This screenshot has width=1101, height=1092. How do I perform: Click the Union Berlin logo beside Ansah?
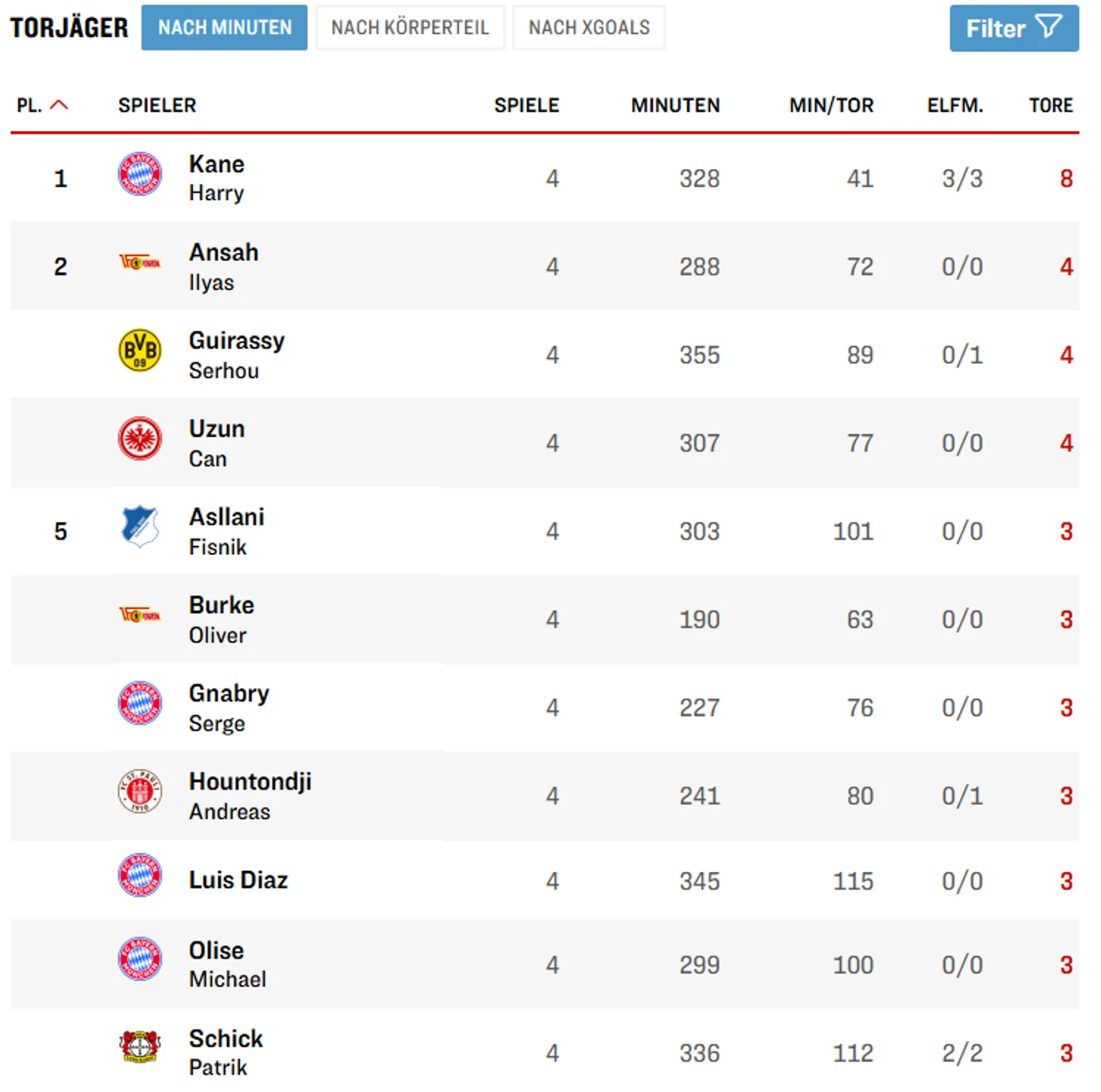(140, 262)
